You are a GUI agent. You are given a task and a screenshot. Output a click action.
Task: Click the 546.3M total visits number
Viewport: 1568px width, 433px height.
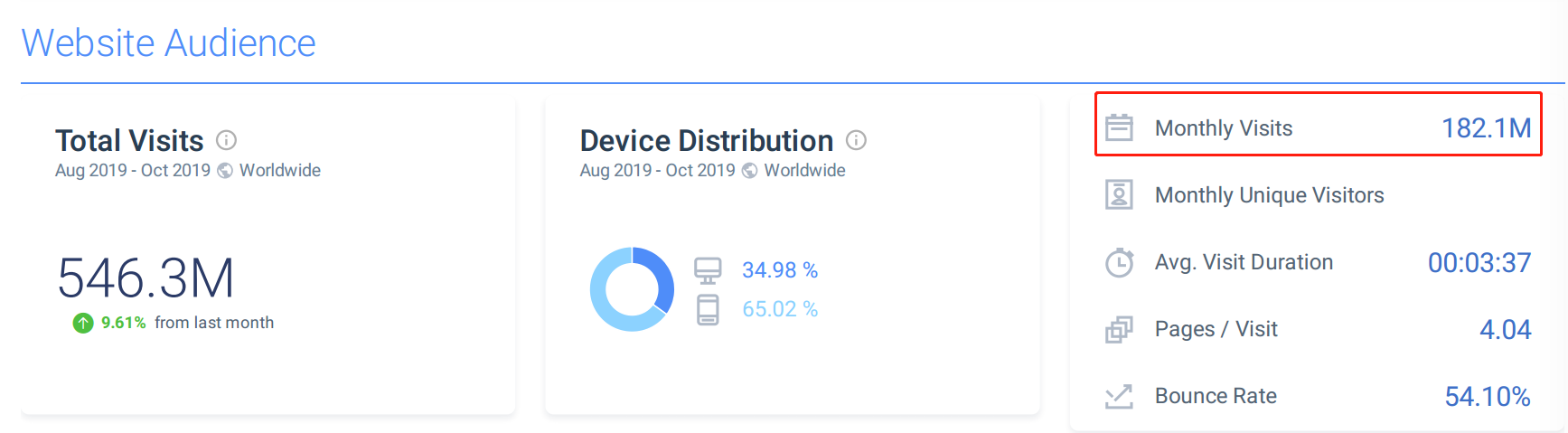146,278
